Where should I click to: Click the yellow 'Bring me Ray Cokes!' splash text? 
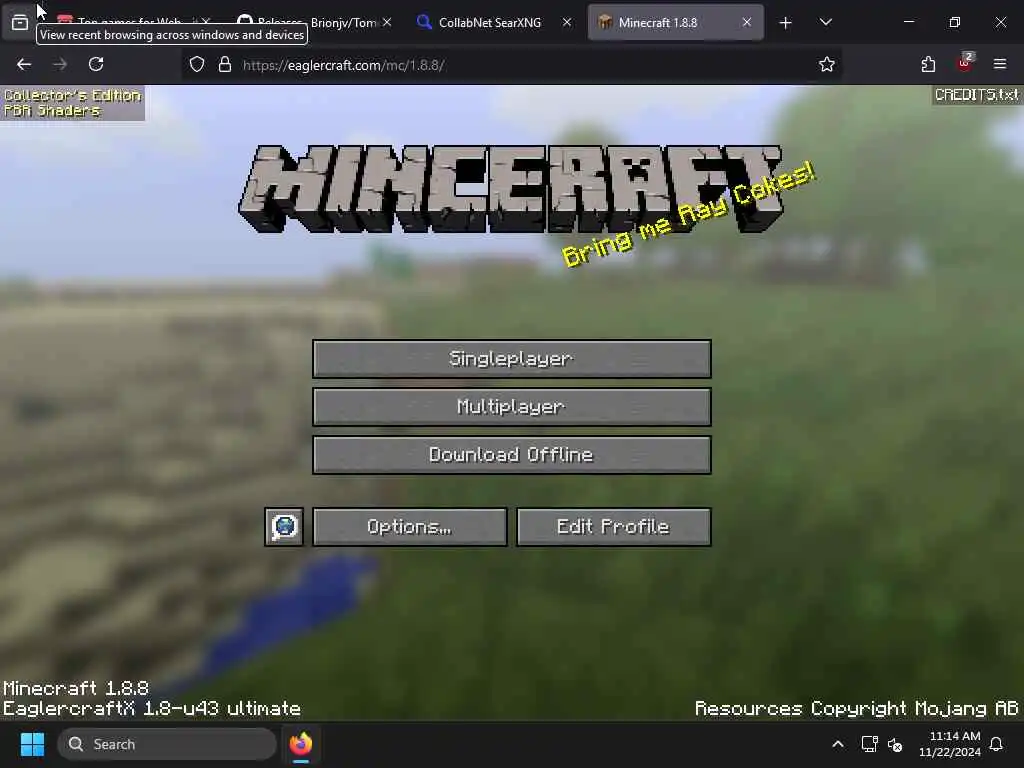(x=689, y=214)
